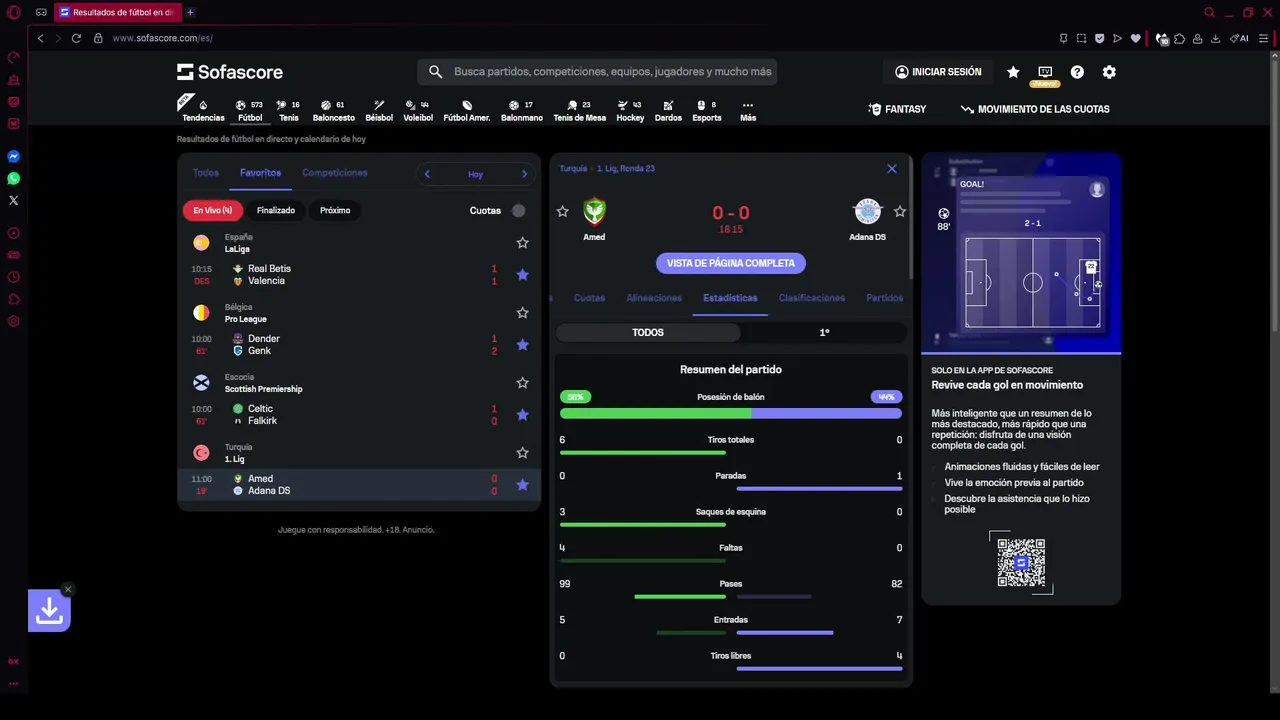Click the floating download arrow widget
1280x720 pixels.
pyautogui.click(x=49, y=611)
